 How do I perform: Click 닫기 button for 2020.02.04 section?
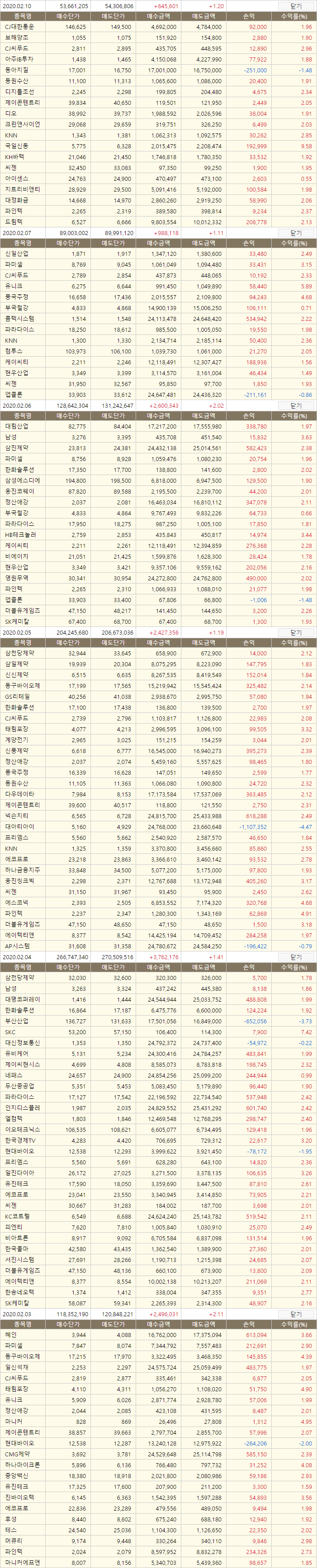295,957
